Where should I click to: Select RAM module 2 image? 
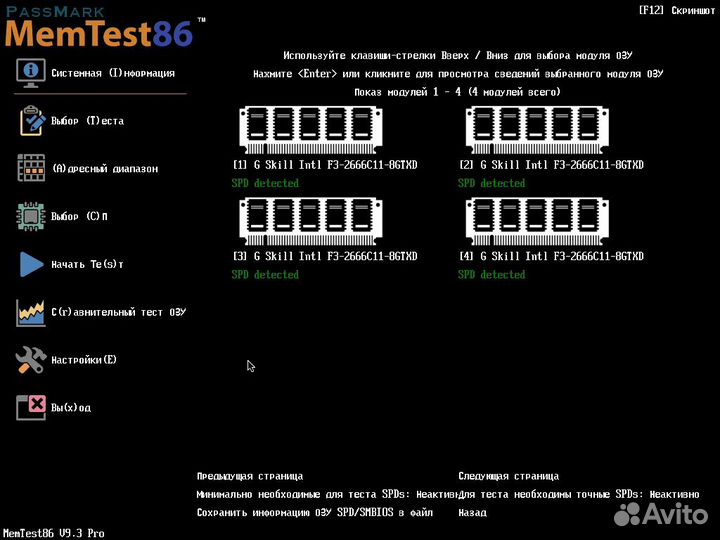click(x=537, y=130)
